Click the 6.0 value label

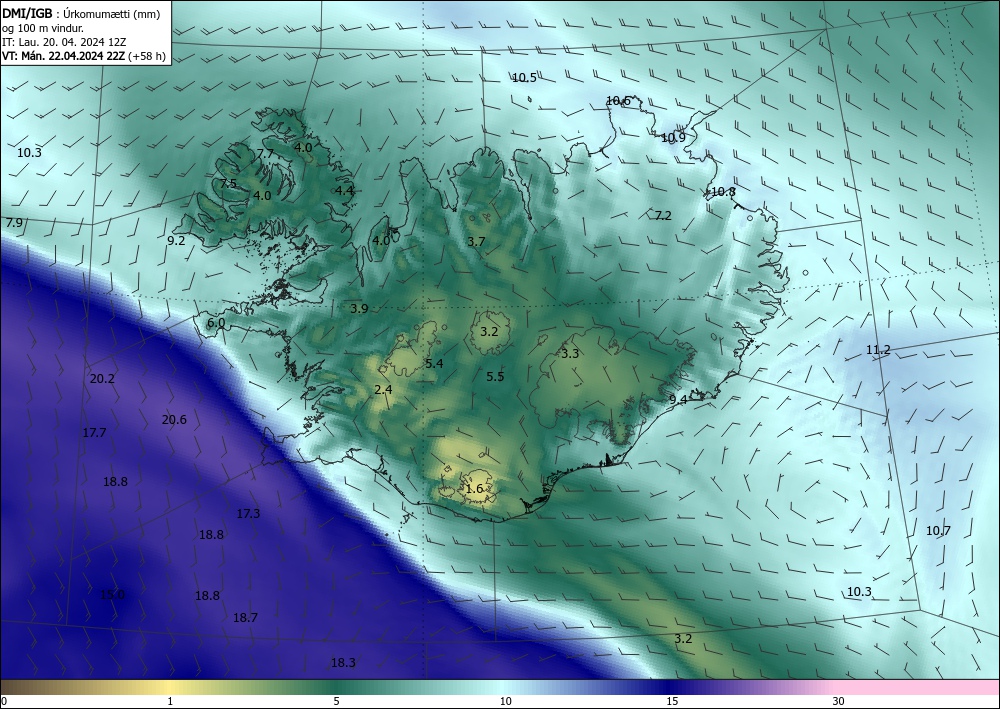[x=216, y=323]
